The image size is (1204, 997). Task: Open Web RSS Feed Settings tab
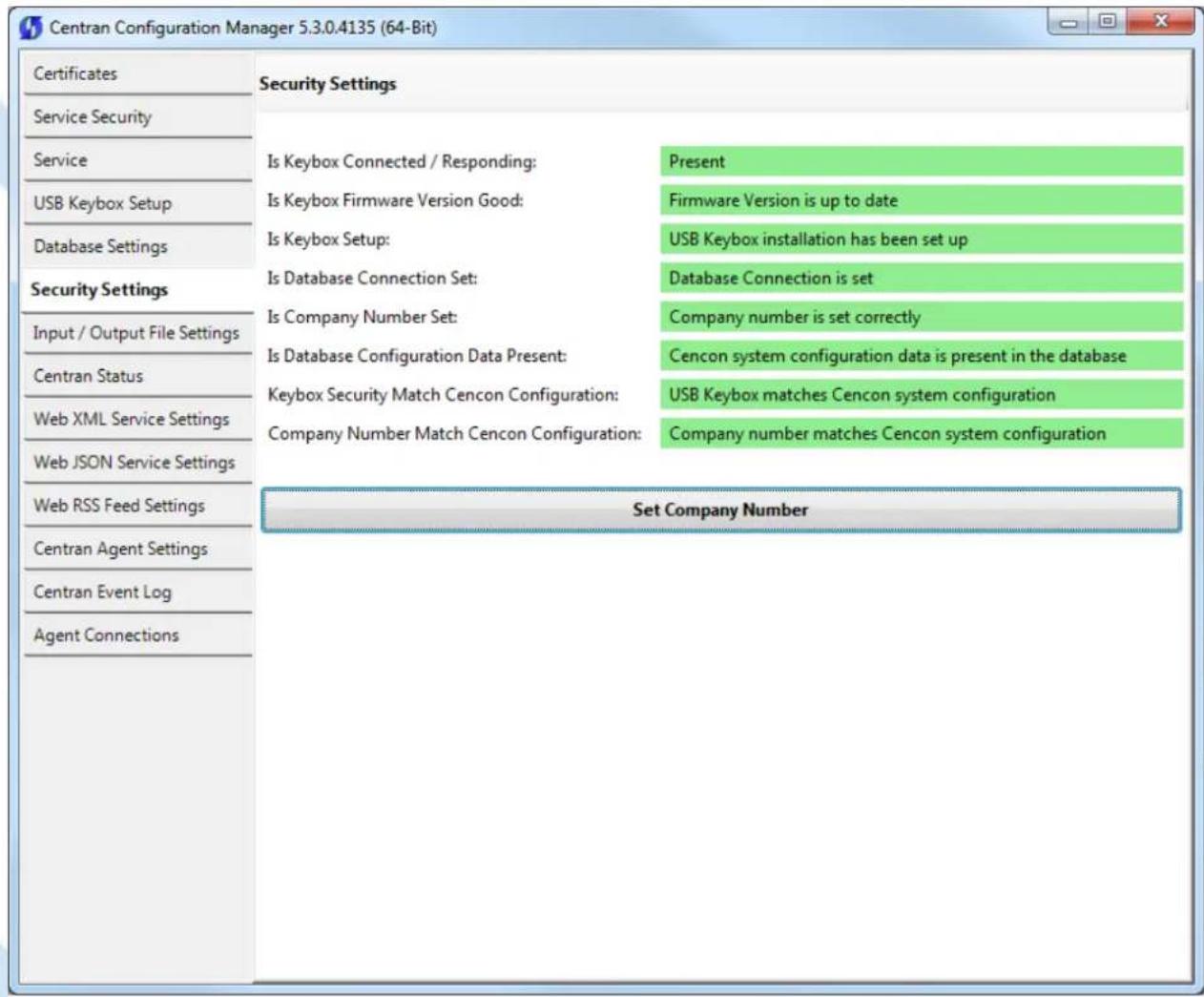coord(137,506)
